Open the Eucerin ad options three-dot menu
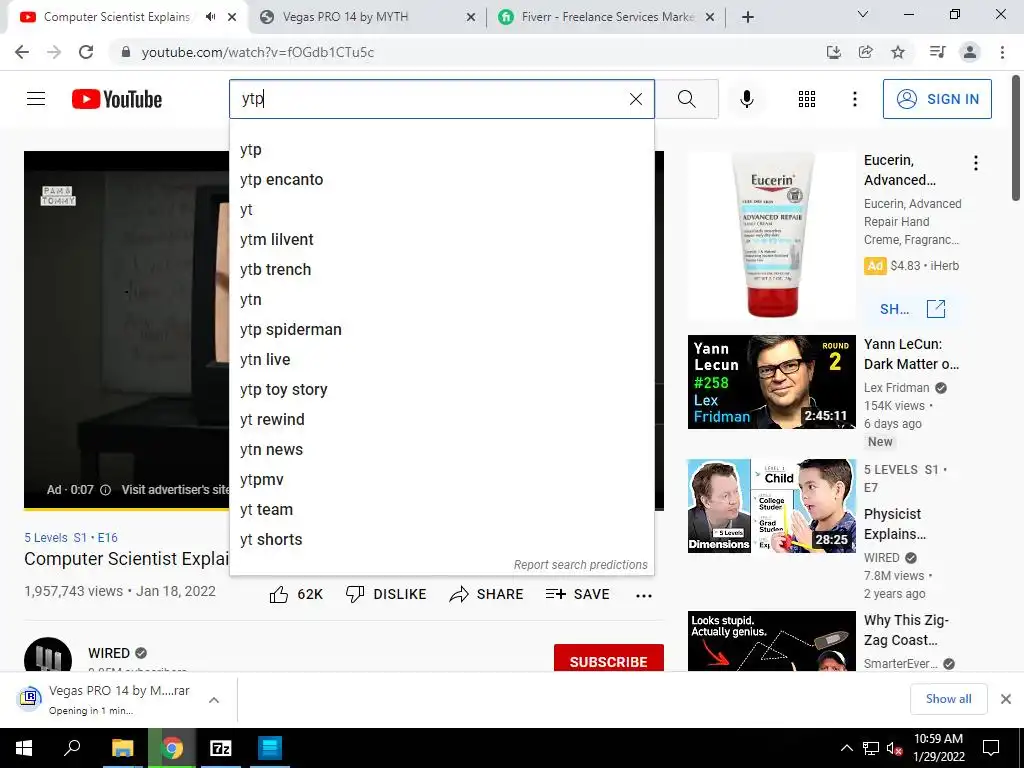 click(x=976, y=163)
